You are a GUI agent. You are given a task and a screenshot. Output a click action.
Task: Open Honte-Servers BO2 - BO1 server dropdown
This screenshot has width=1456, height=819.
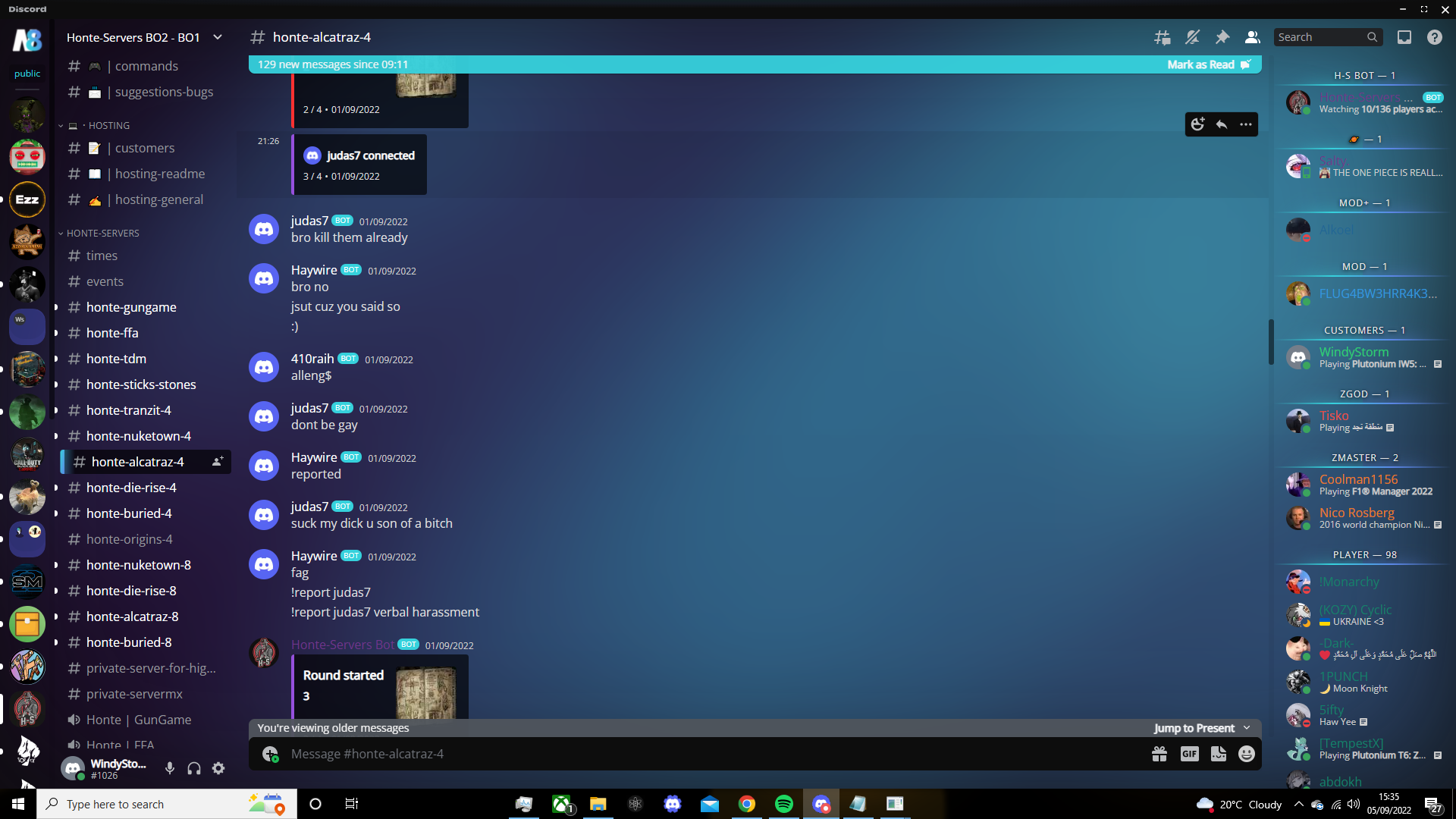pos(144,37)
